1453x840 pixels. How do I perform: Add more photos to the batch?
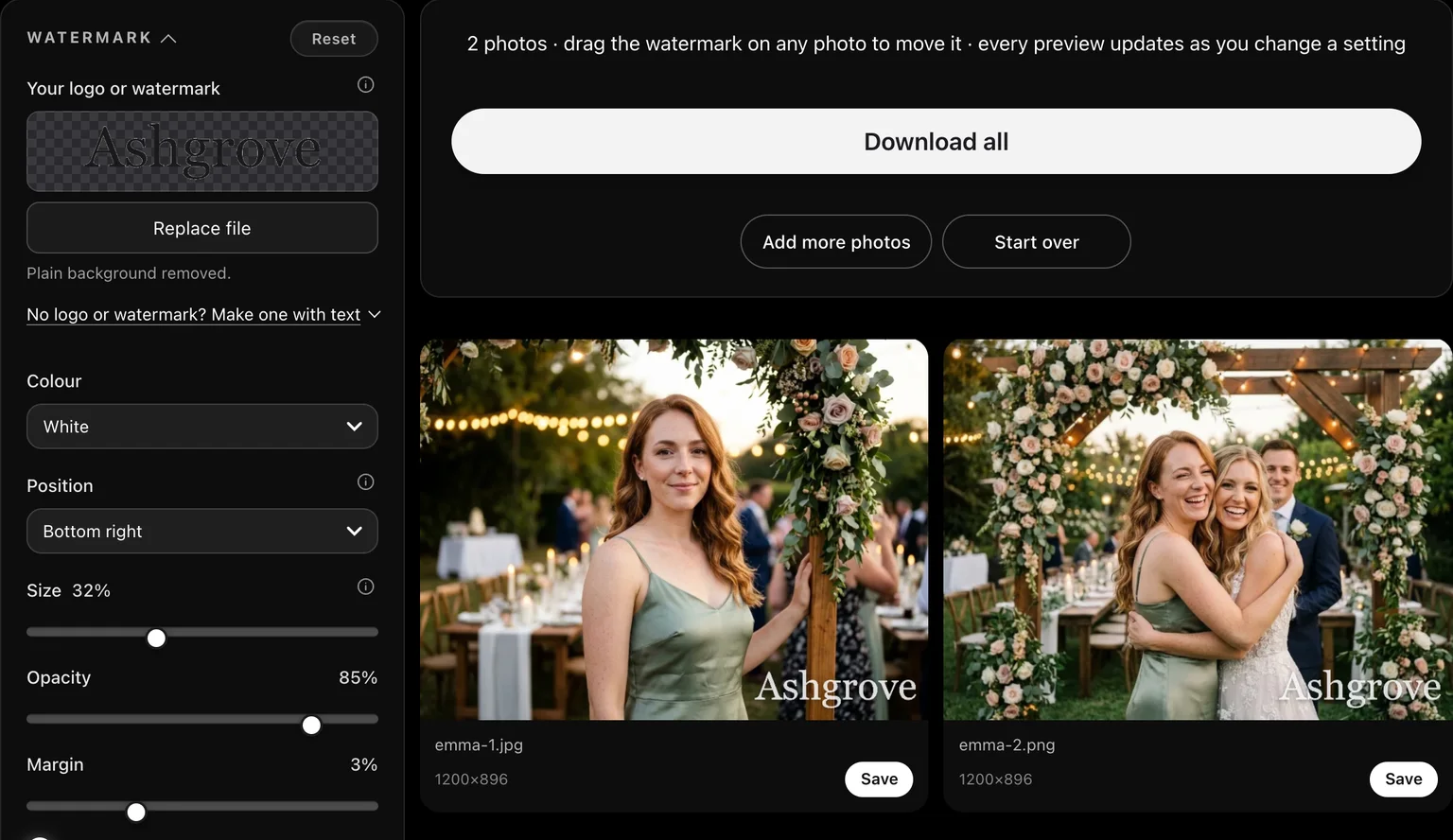[x=836, y=242]
